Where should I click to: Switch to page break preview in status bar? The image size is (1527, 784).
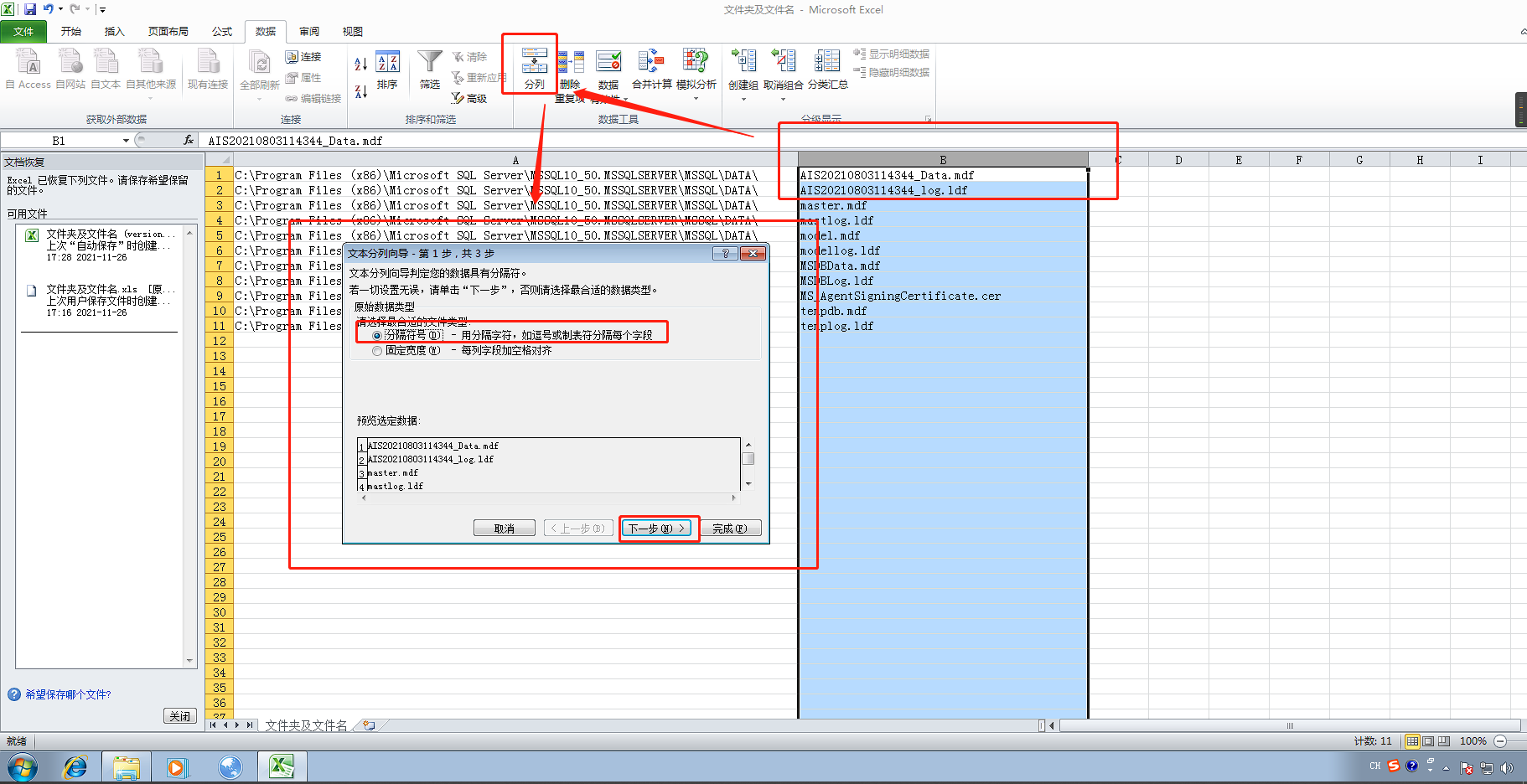(x=1444, y=741)
